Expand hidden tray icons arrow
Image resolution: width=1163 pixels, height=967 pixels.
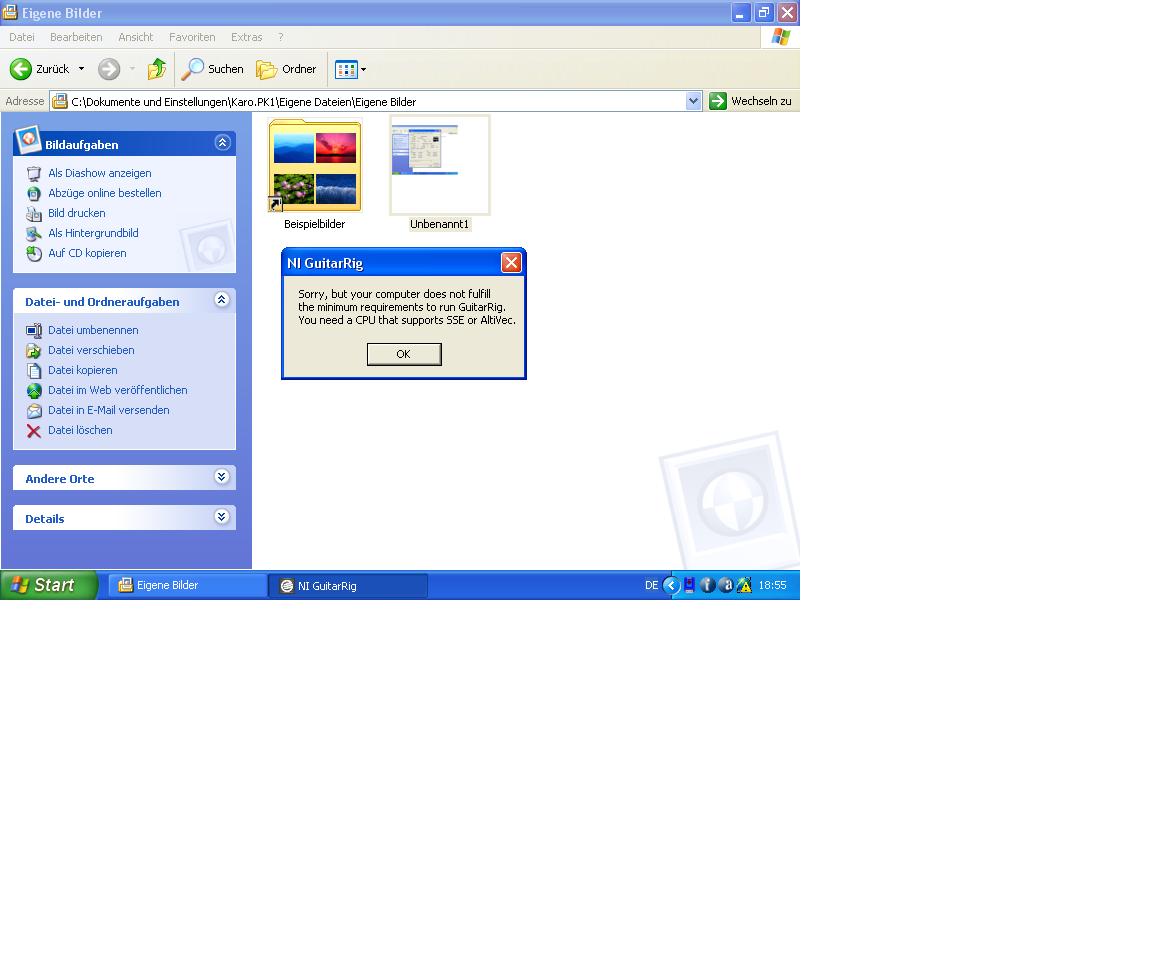[x=671, y=585]
